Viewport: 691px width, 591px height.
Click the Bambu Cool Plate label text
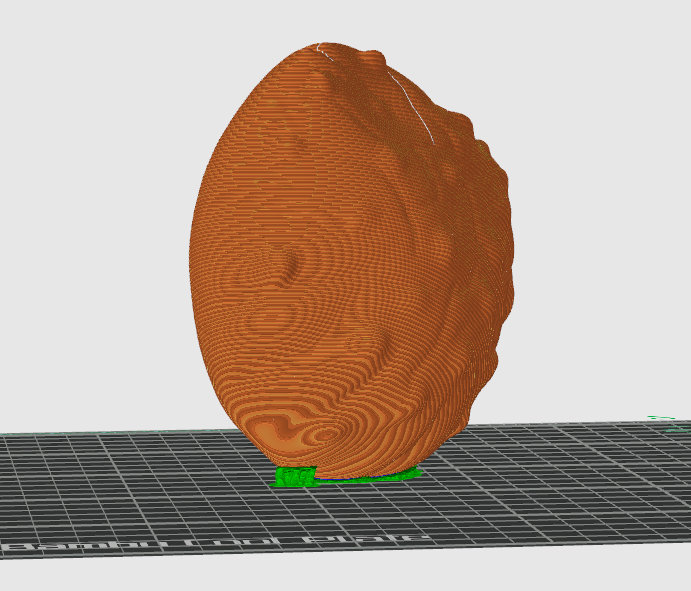click(x=216, y=543)
